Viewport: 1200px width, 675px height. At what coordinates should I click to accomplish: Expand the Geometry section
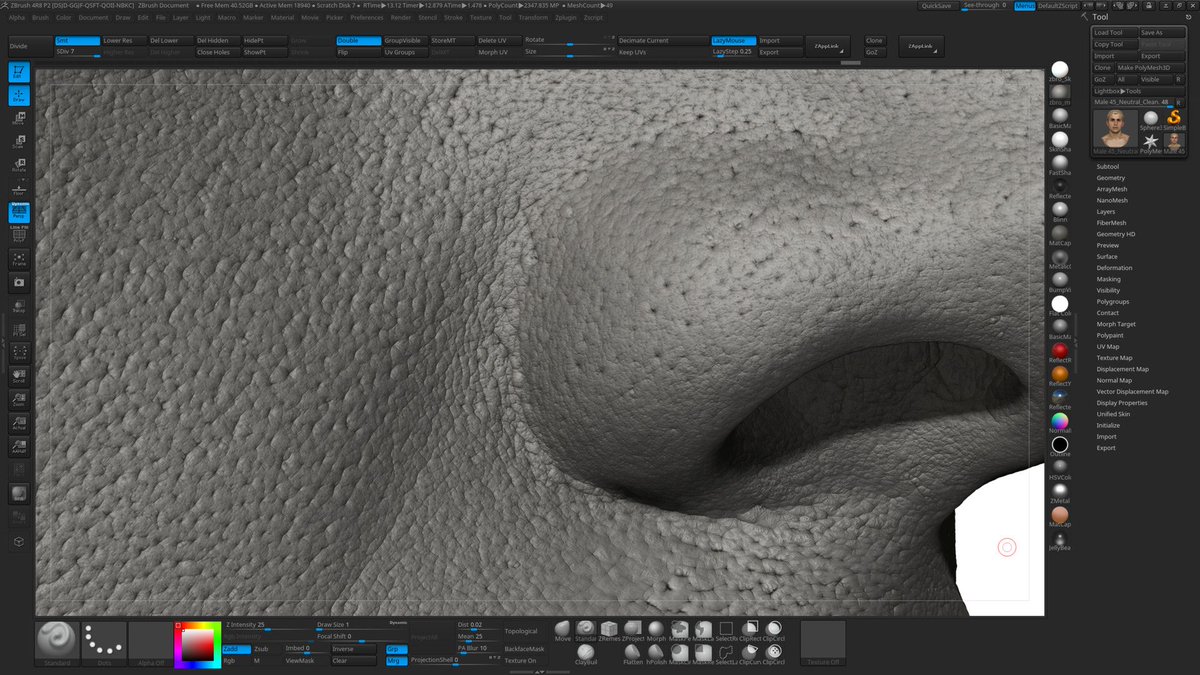pyautogui.click(x=1110, y=178)
